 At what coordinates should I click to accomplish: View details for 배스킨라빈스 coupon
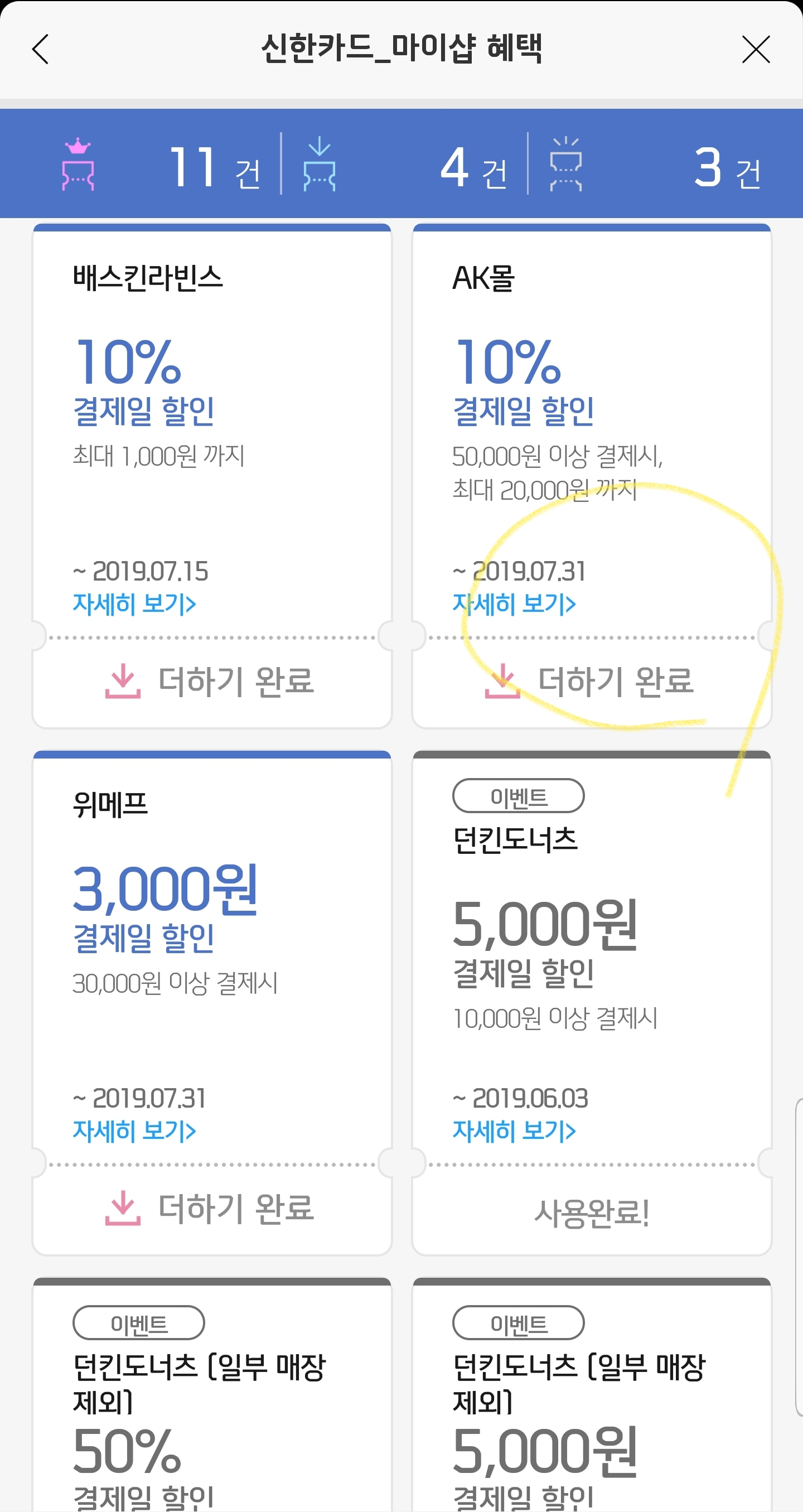[x=134, y=604]
